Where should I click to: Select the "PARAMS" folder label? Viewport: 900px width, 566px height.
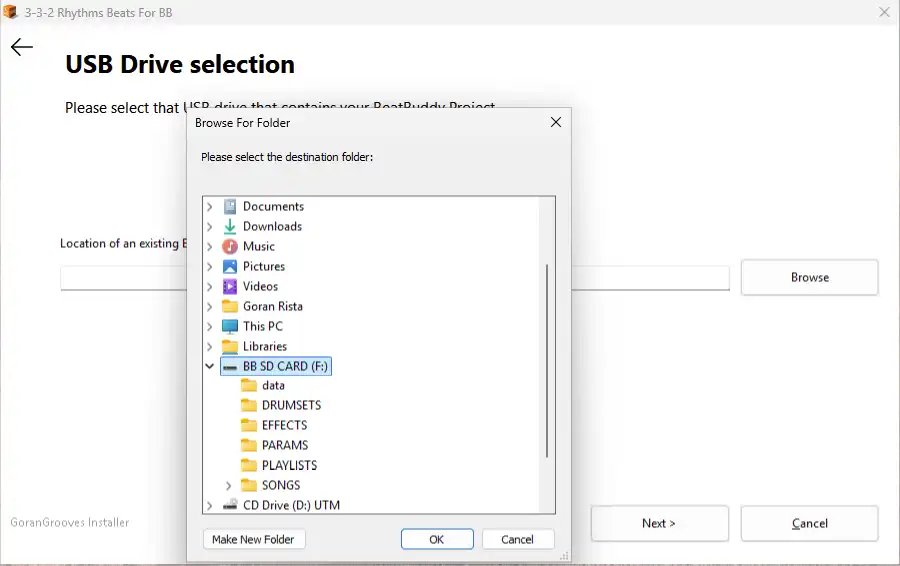click(x=285, y=445)
